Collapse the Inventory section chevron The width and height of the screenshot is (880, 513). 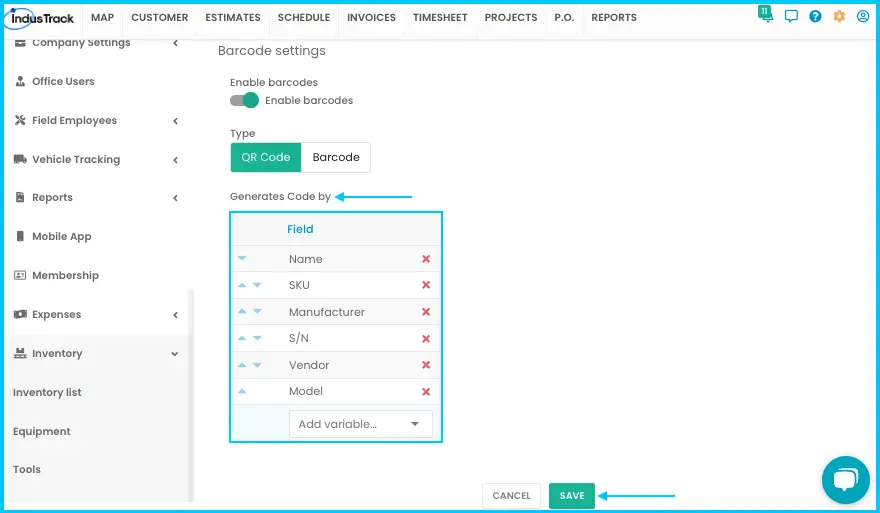[175, 354]
